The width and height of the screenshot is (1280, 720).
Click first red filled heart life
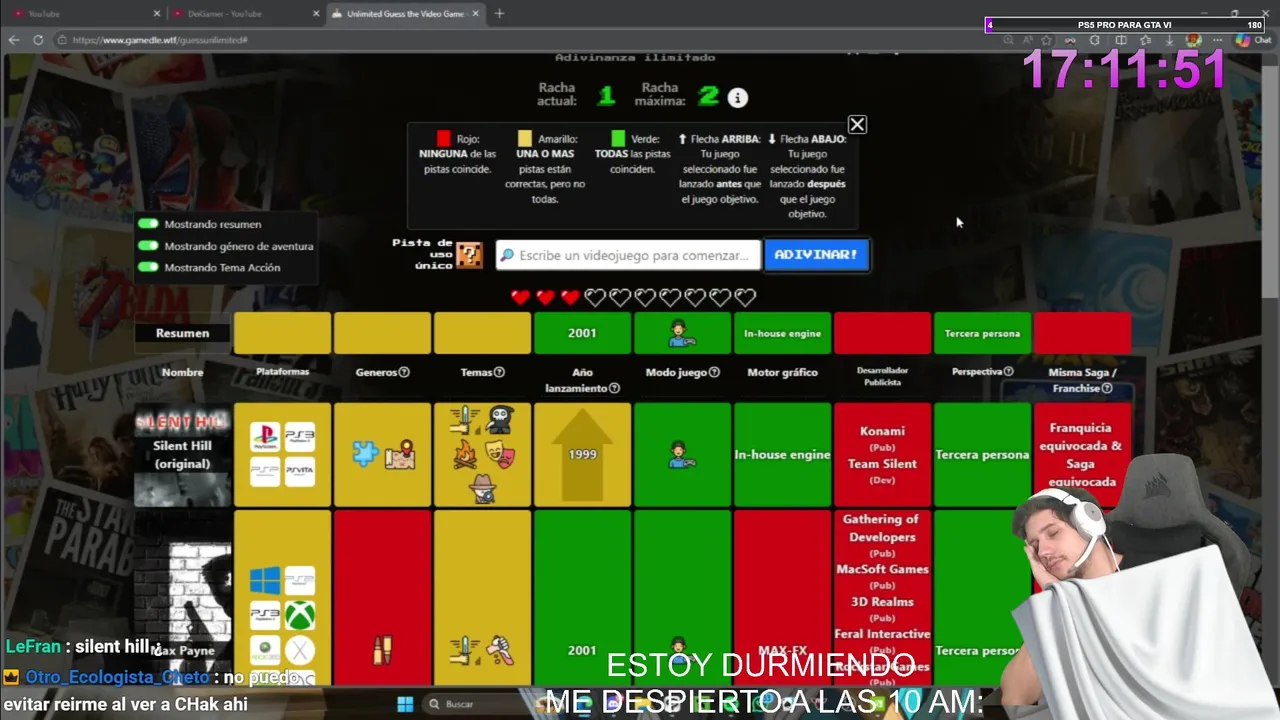point(520,297)
